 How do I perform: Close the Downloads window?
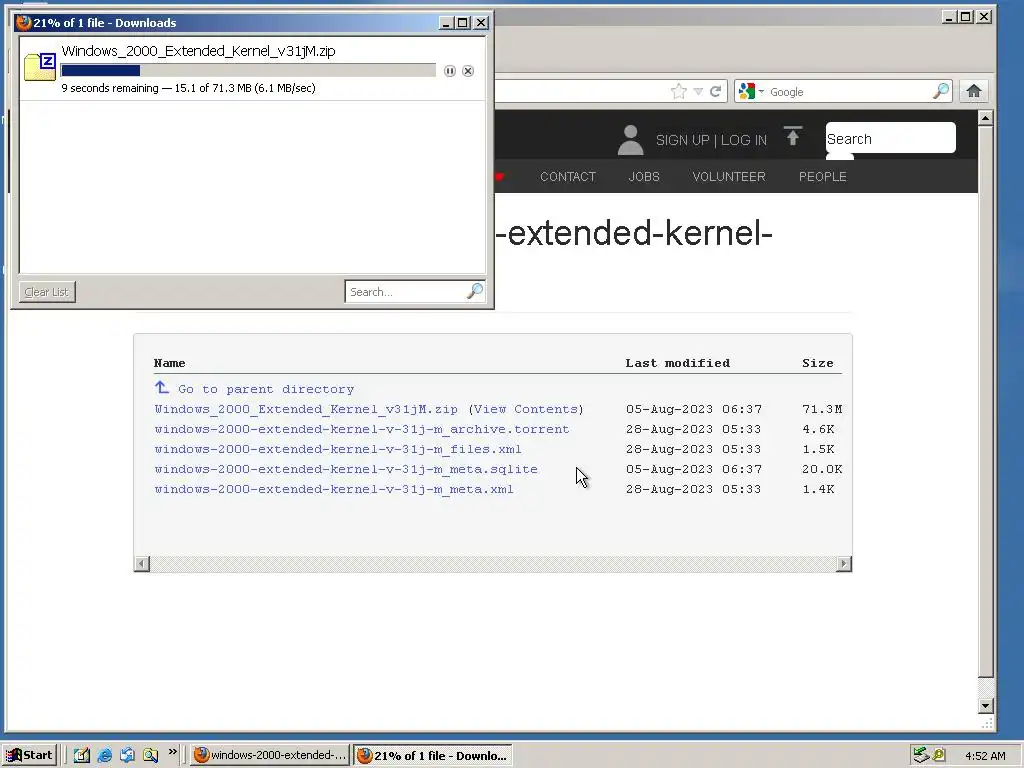(x=481, y=23)
